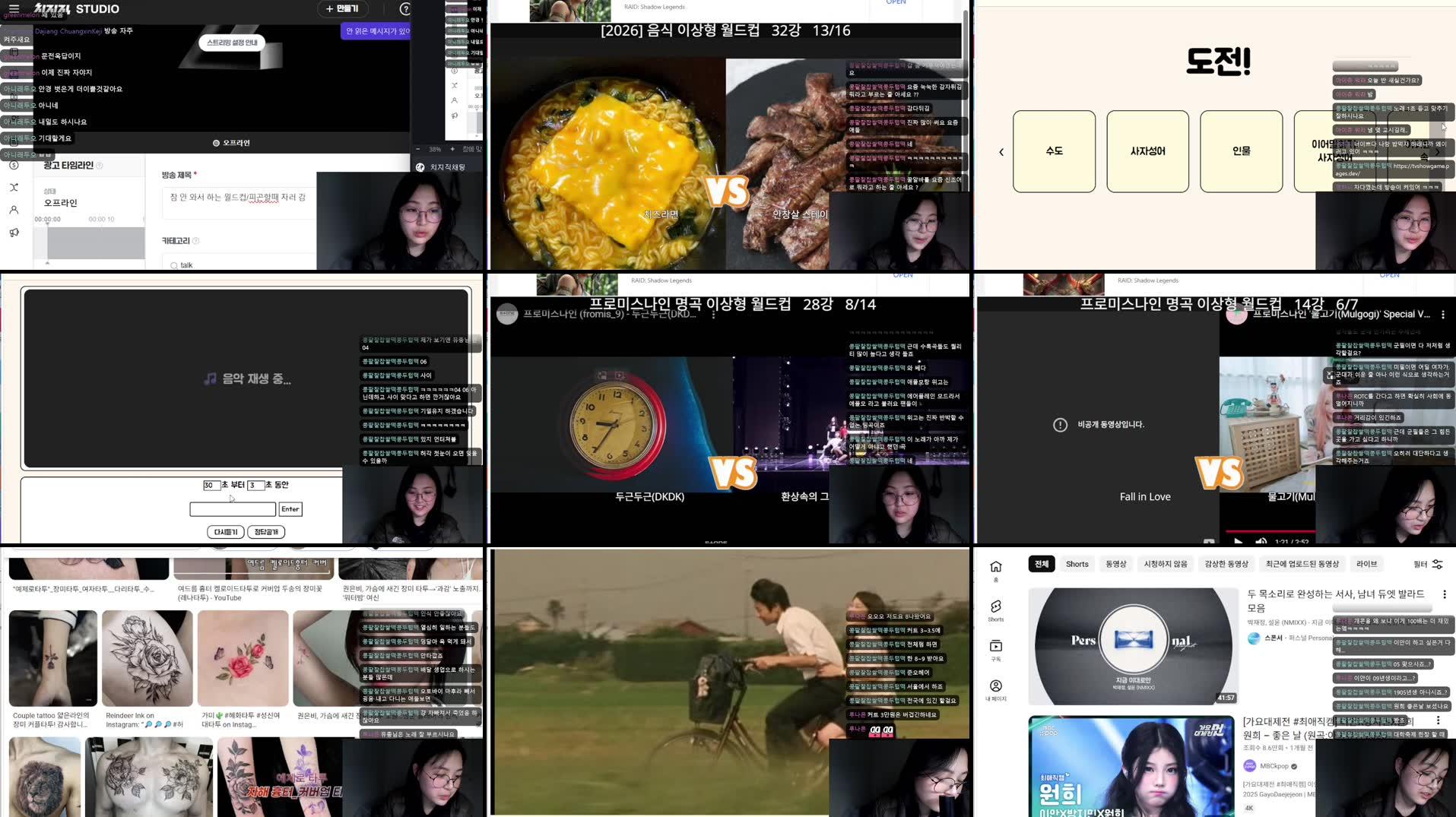
Task: Click 내 페이지 icon in YouTube sidebar
Action: click(x=995, y=682)
